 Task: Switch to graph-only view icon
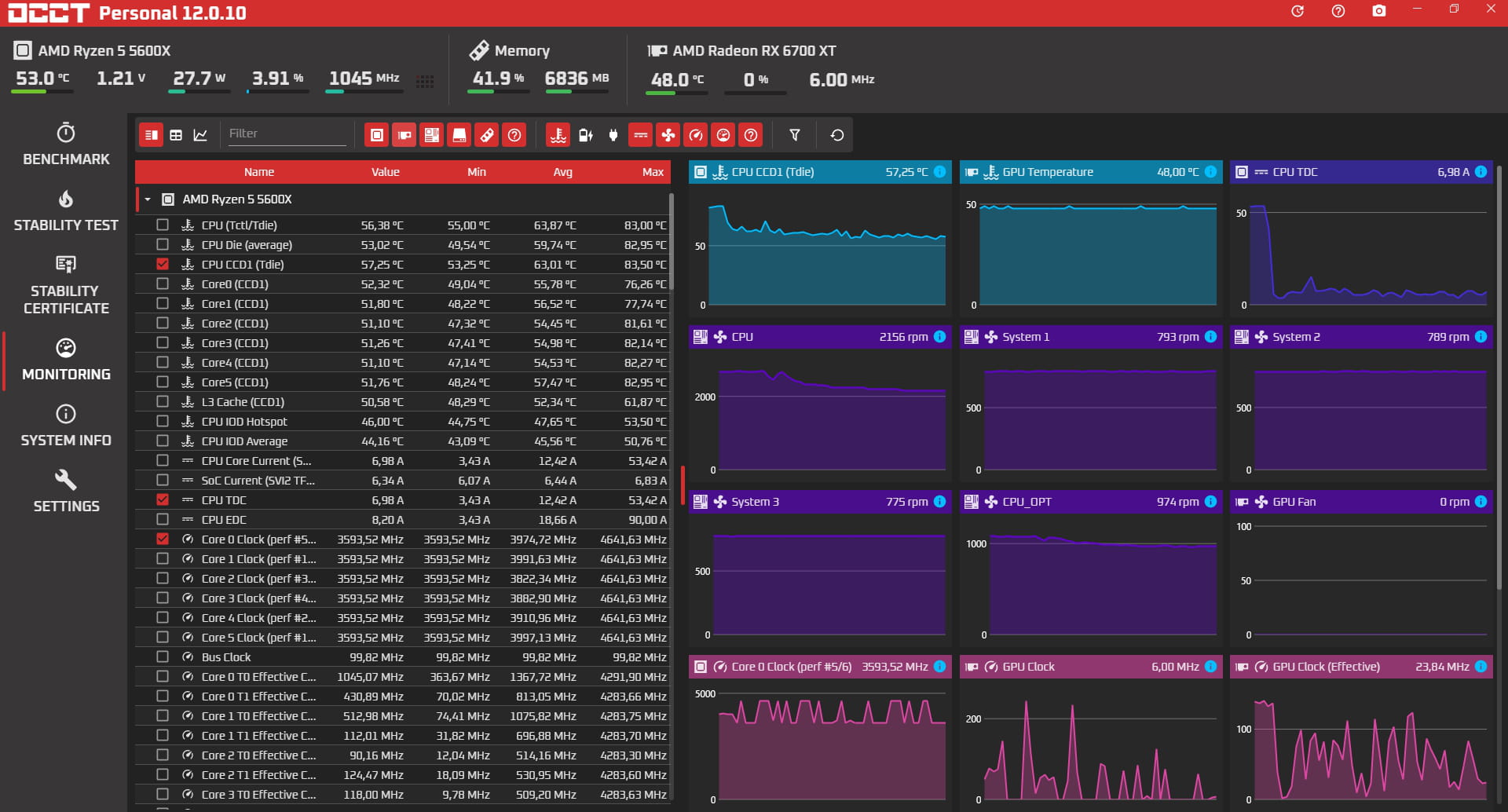(x=200, y=135)
